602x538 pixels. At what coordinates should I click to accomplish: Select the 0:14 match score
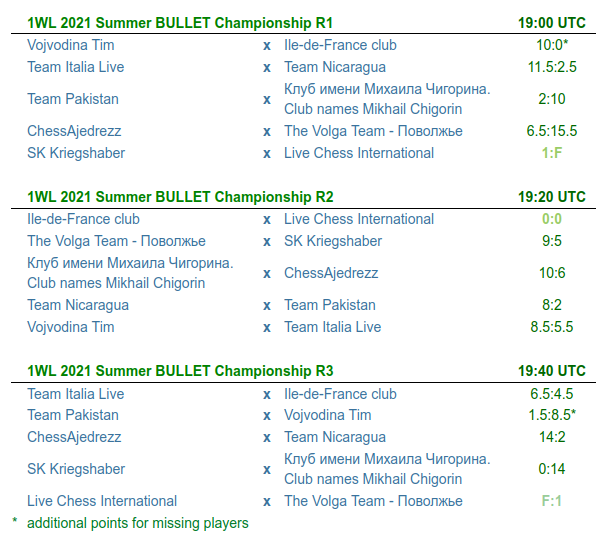(552, 469)
